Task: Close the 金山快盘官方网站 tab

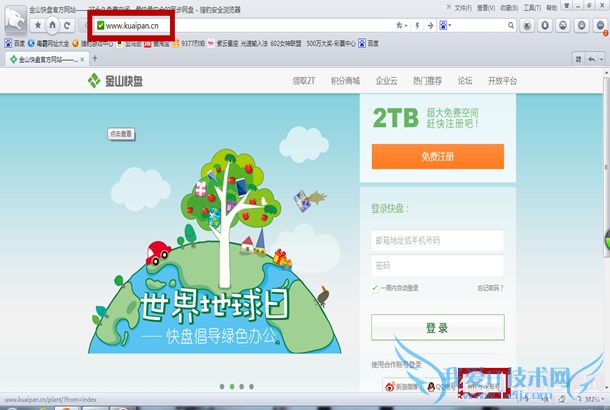Action: [x=82, y=60]
